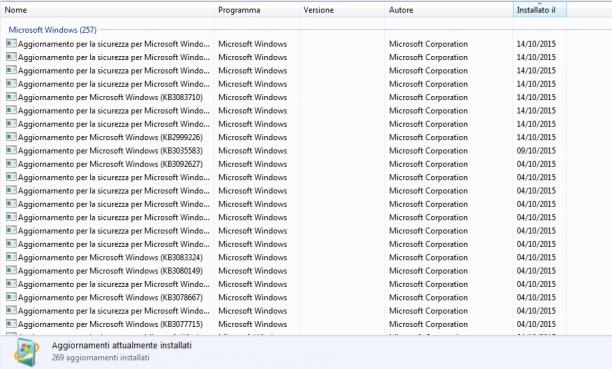Click the '269 aggiornamenti installati' status text

tap(100, 357)
